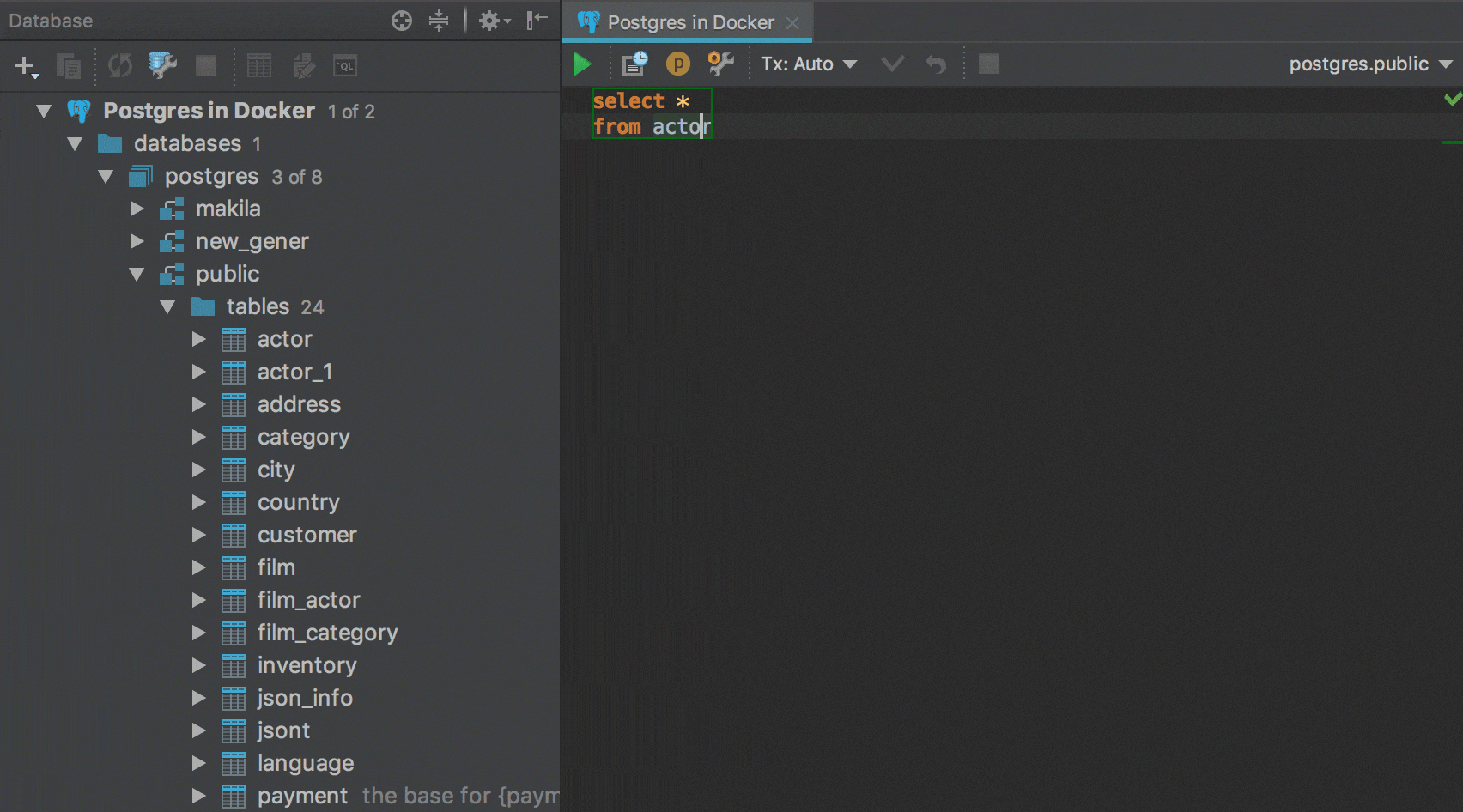Commit the transaction with the checkmark icon
This screenshot has width=1463, height=812.
coord(893,64)
